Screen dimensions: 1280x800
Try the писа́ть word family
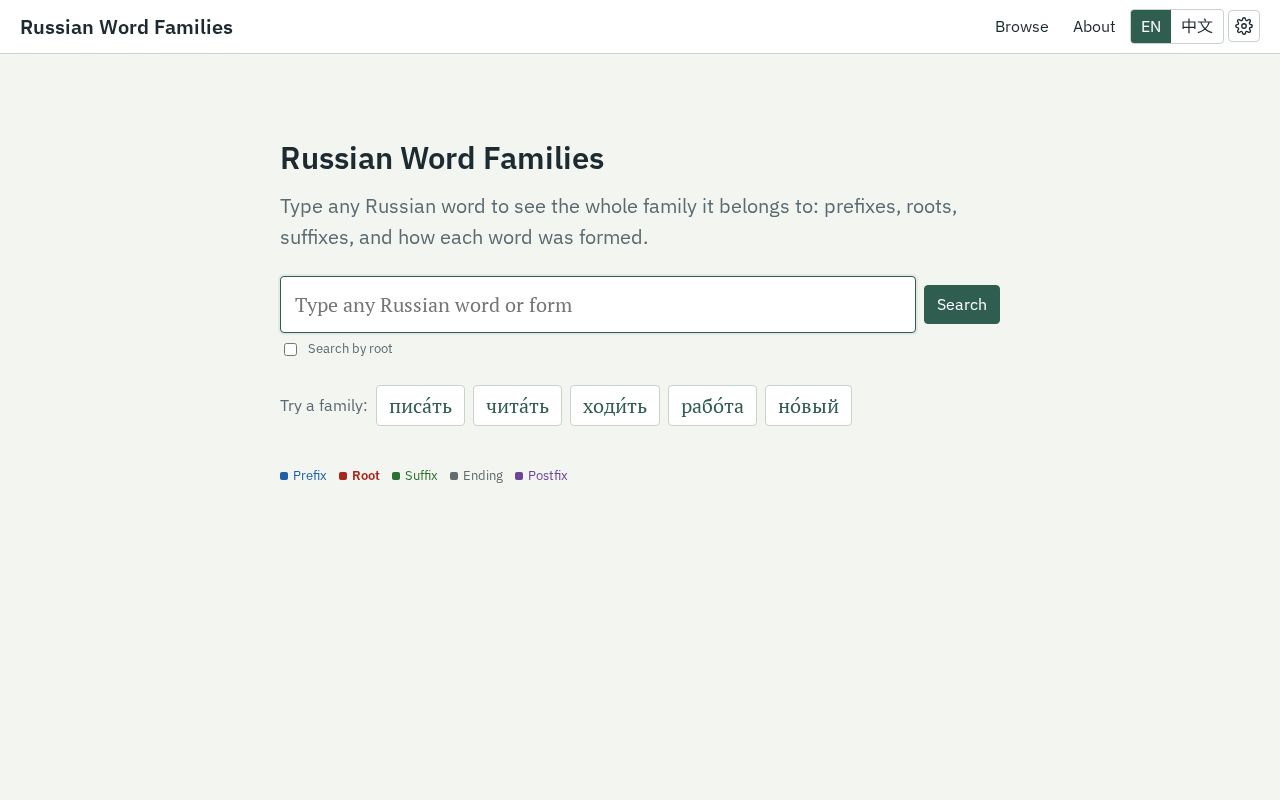[420, 405]
